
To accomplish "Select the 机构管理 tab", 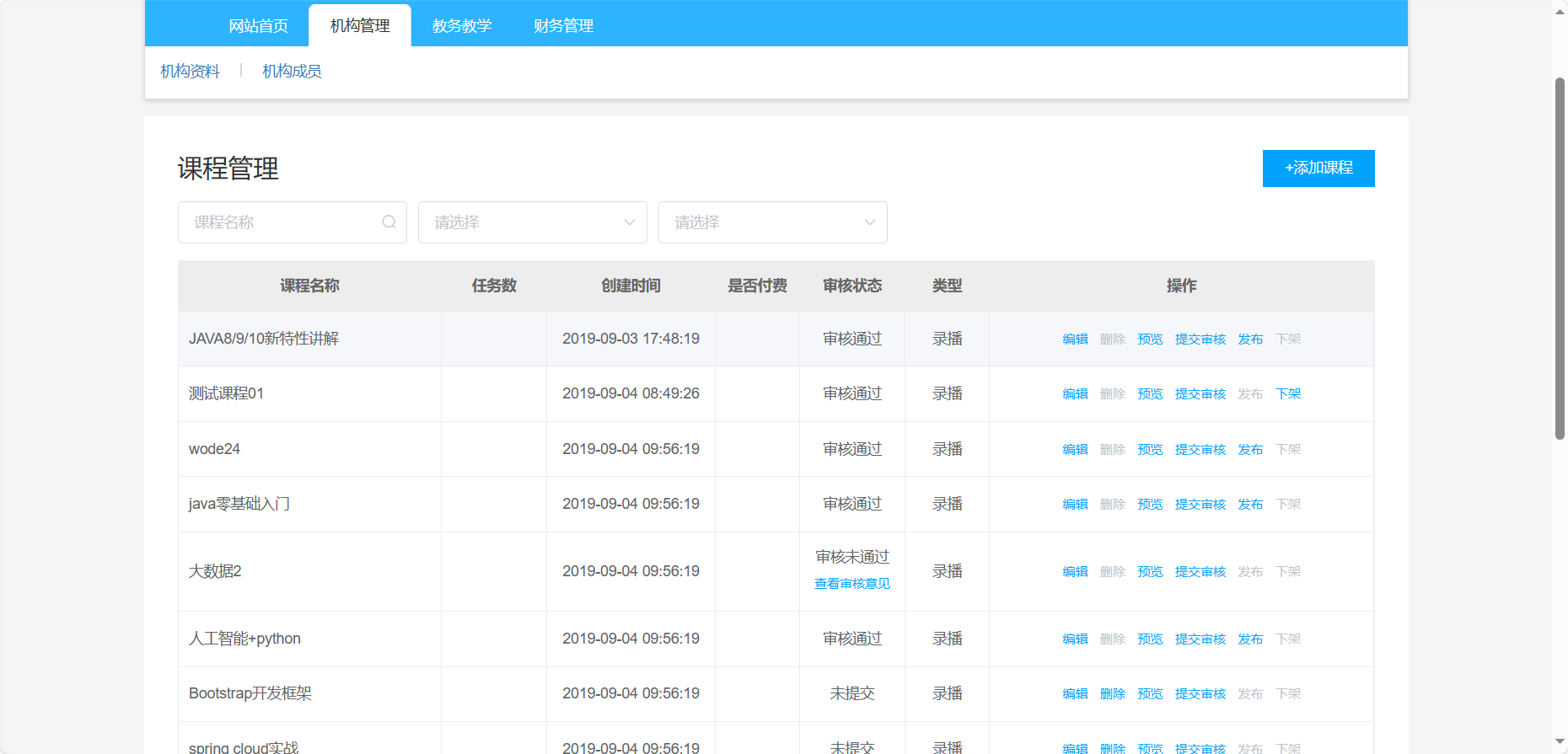I will (360, 26).
